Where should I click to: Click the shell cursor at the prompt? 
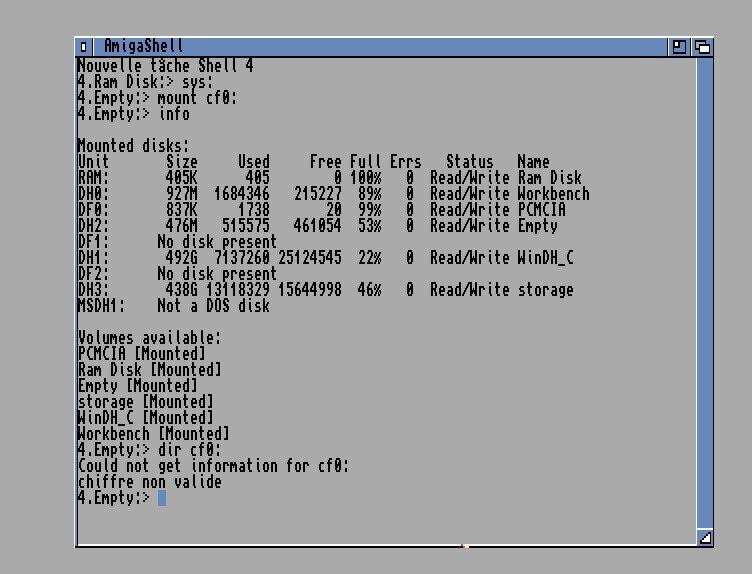162,498
